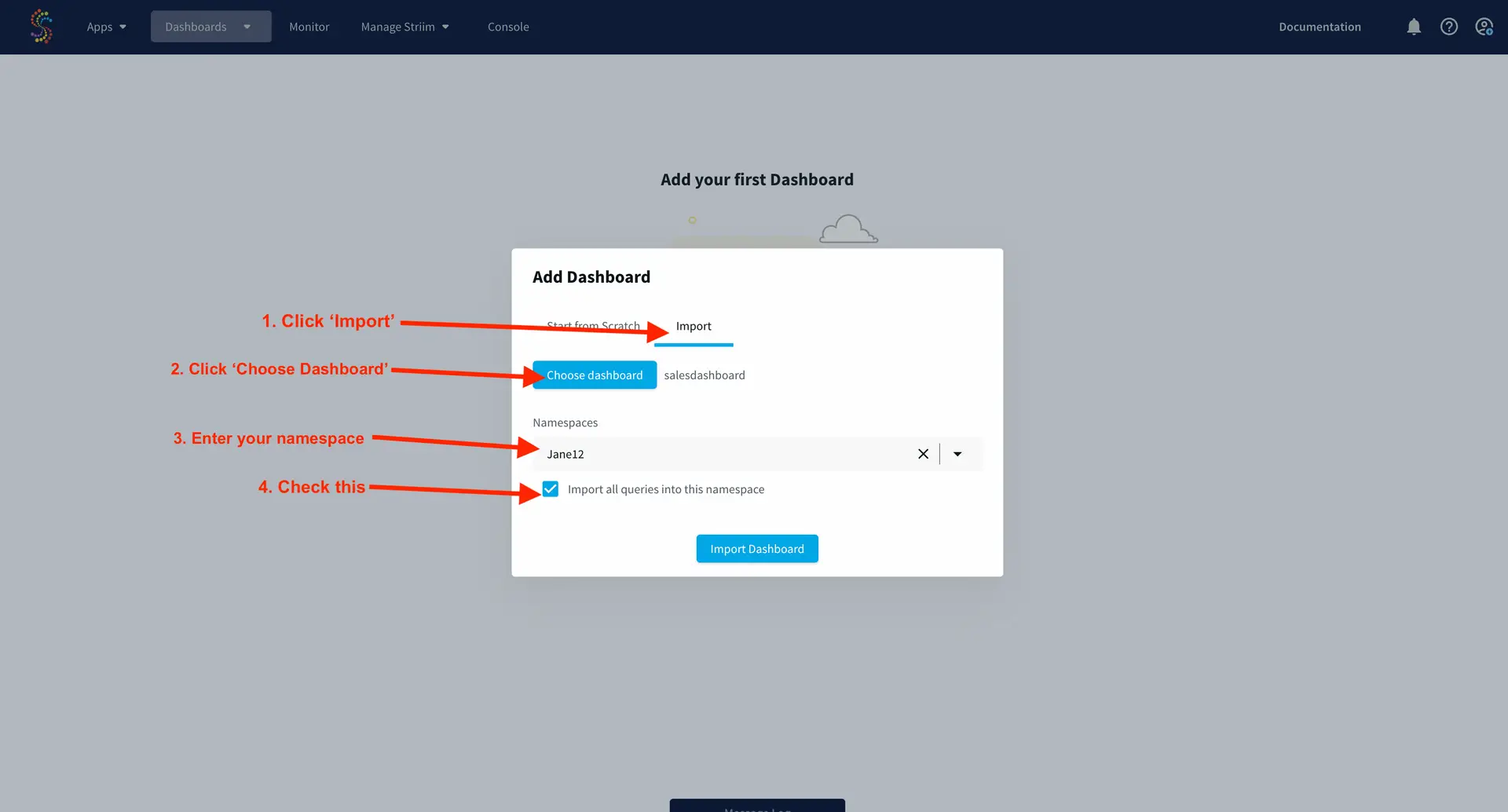
Task: Open the Documentation link
Action: (1319, 27)
